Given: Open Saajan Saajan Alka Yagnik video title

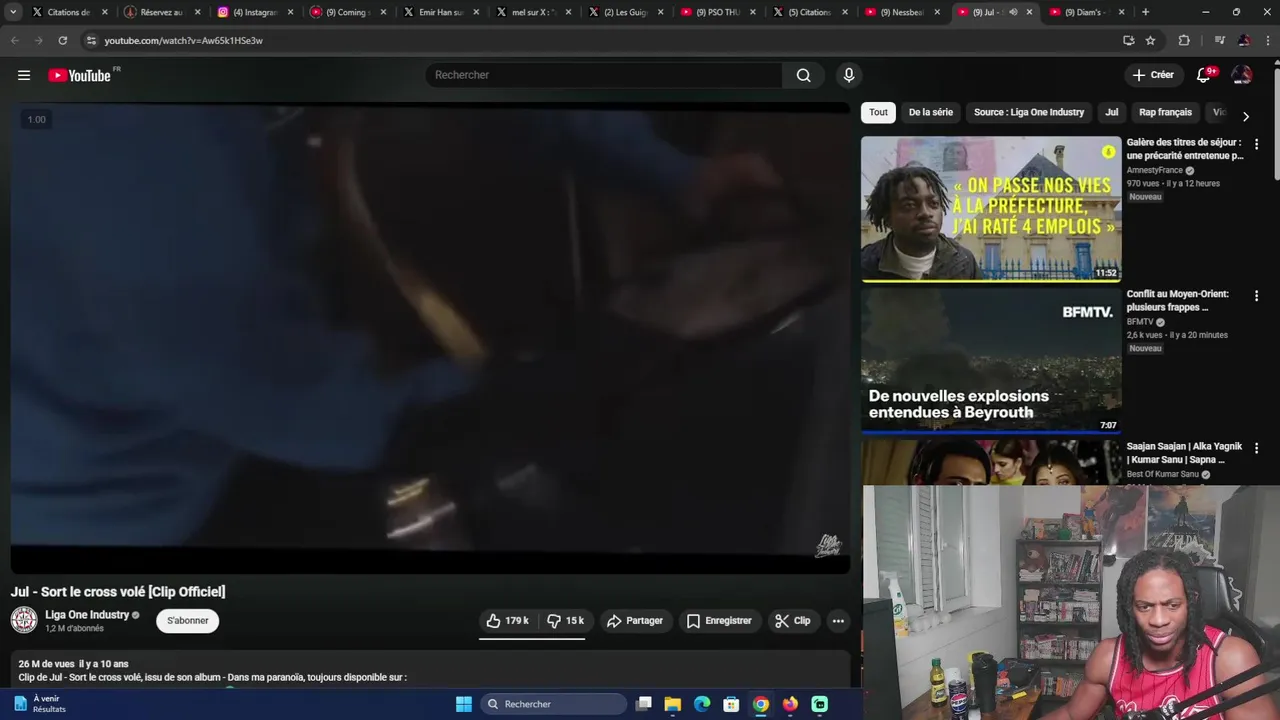Looking at the screenshot, I should pyautogui.click(x=1184, y=453).
